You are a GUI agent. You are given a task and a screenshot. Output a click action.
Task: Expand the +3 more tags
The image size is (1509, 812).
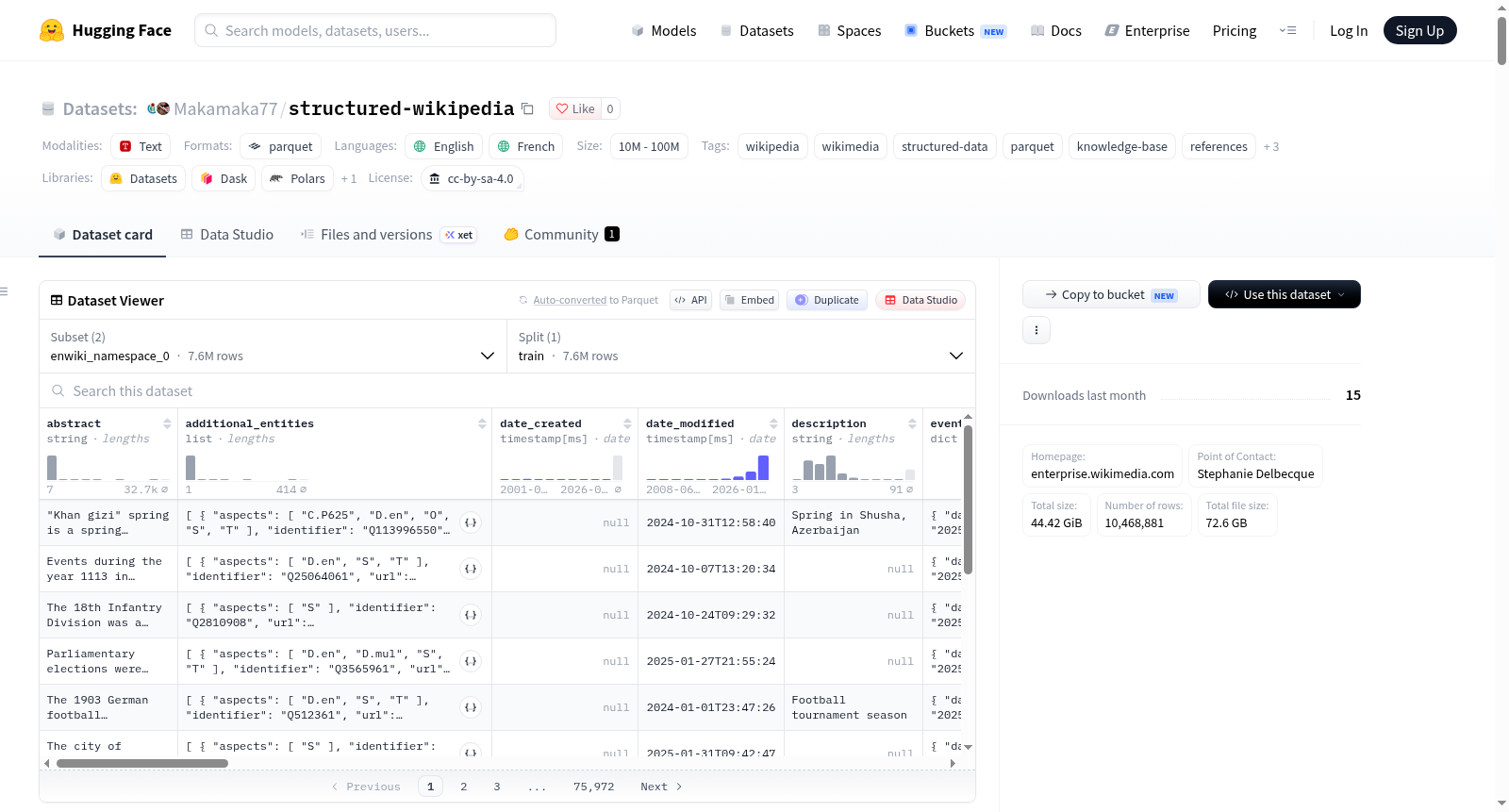[1271, 147]
